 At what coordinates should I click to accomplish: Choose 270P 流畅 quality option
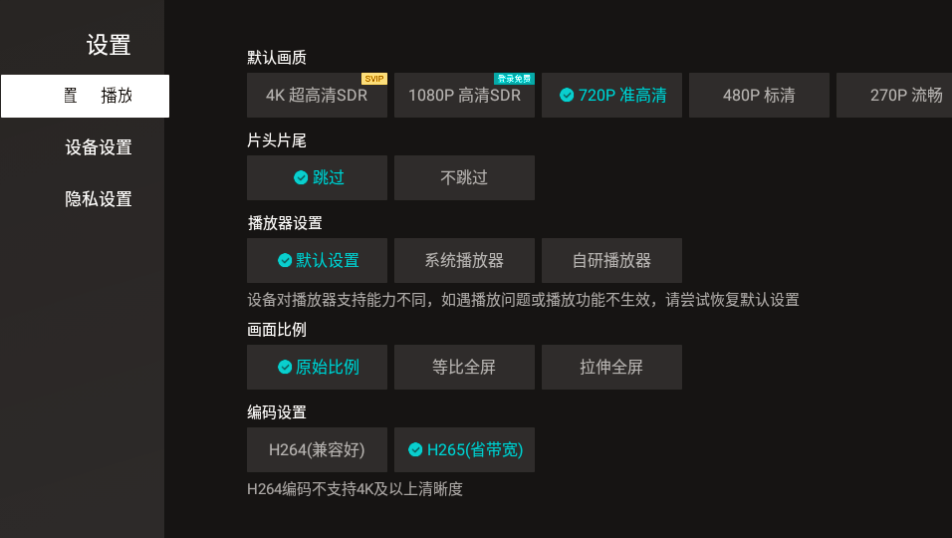(894, 95)
